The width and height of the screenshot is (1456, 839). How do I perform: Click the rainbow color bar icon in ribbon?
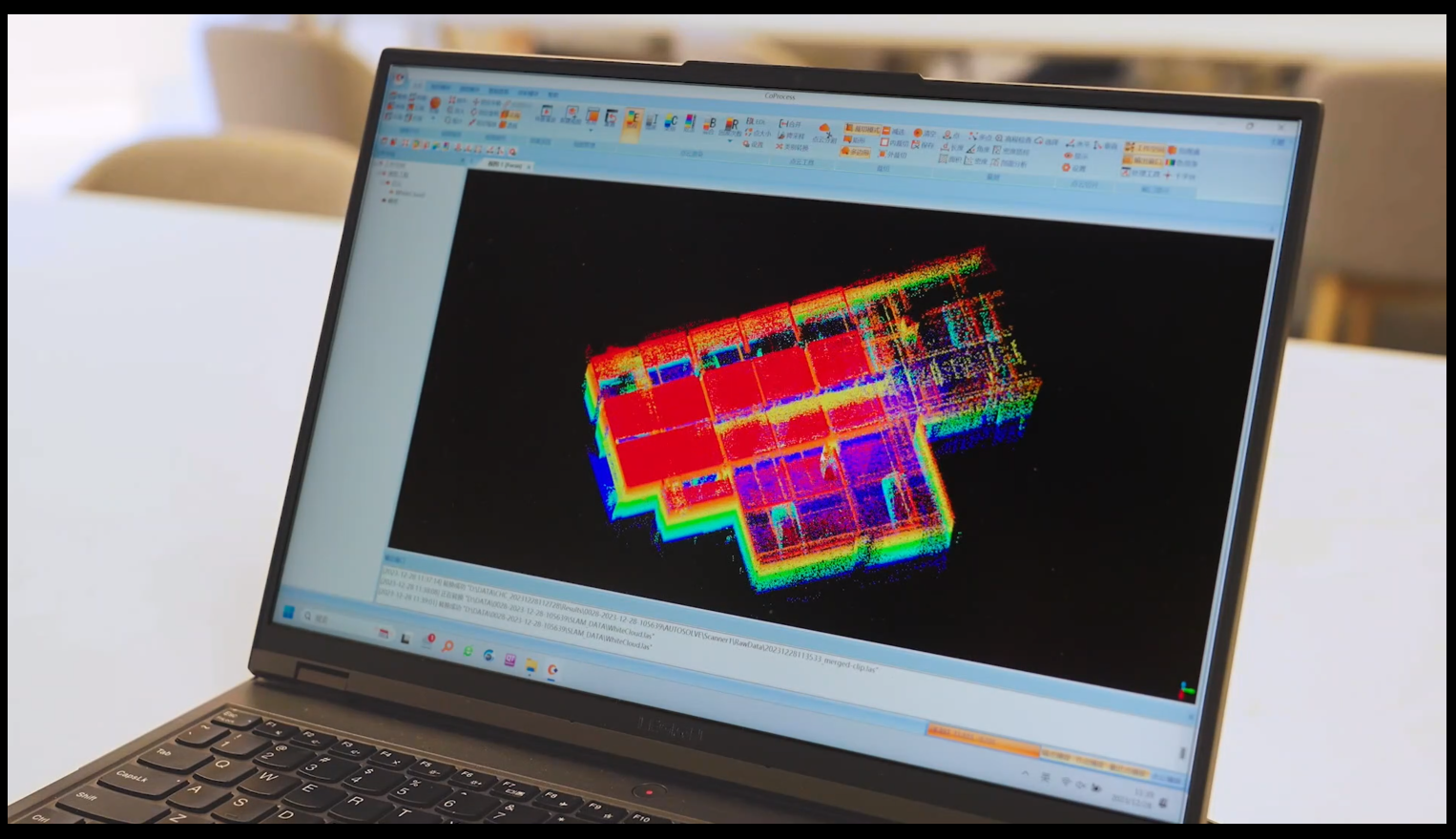pos(1171,162)
